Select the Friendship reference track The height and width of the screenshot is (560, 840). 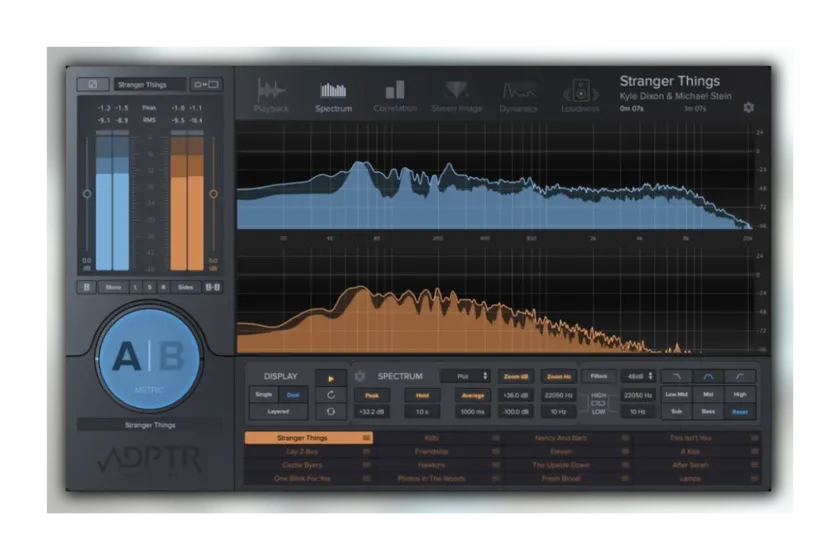(438, 451)
